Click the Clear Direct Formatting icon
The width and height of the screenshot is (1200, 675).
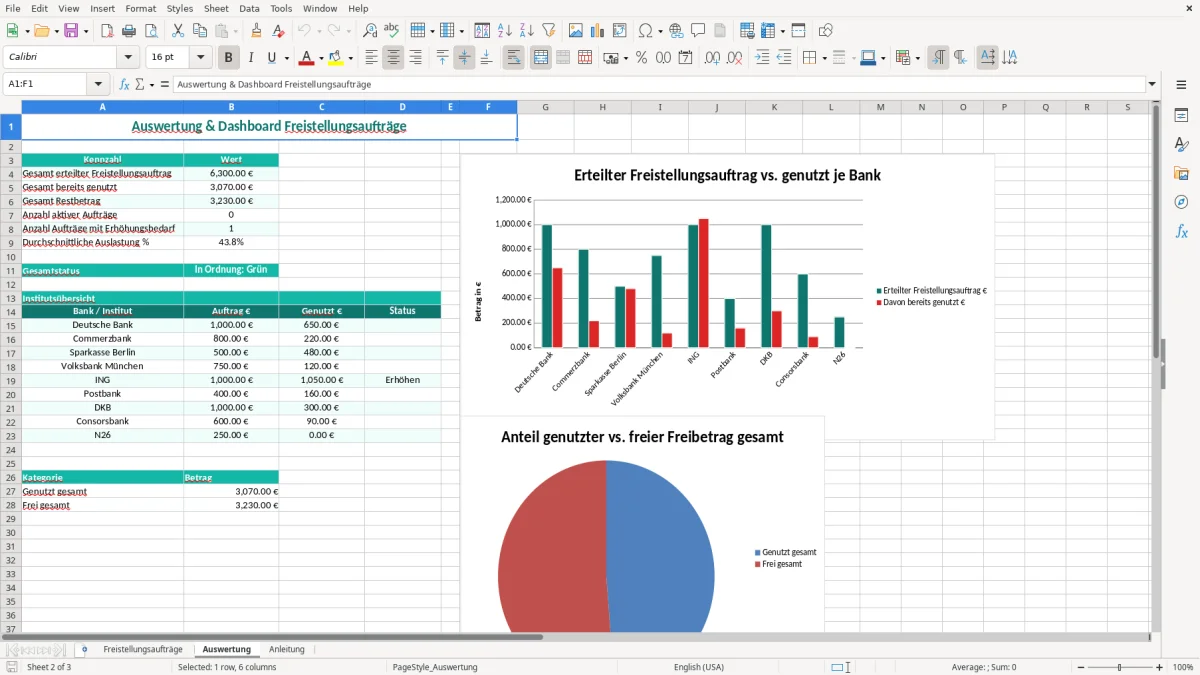276,31
